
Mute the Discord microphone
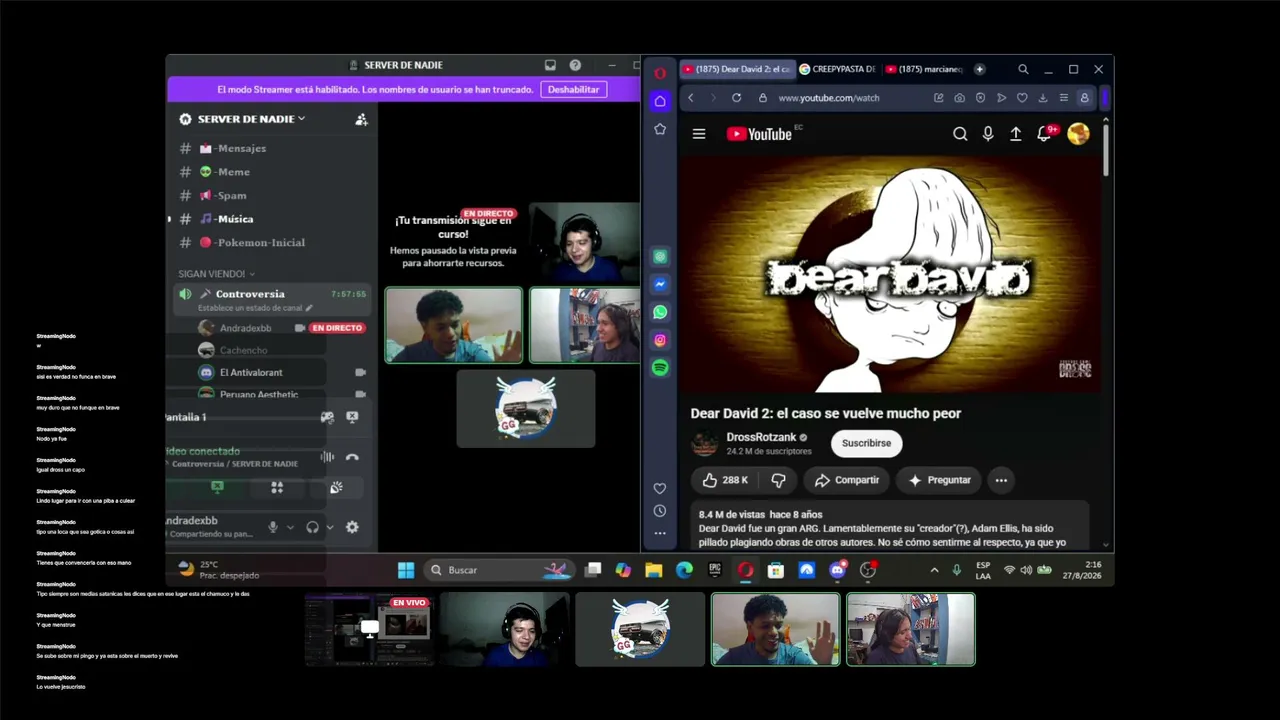pyautogui.click(x=273, y=527)
